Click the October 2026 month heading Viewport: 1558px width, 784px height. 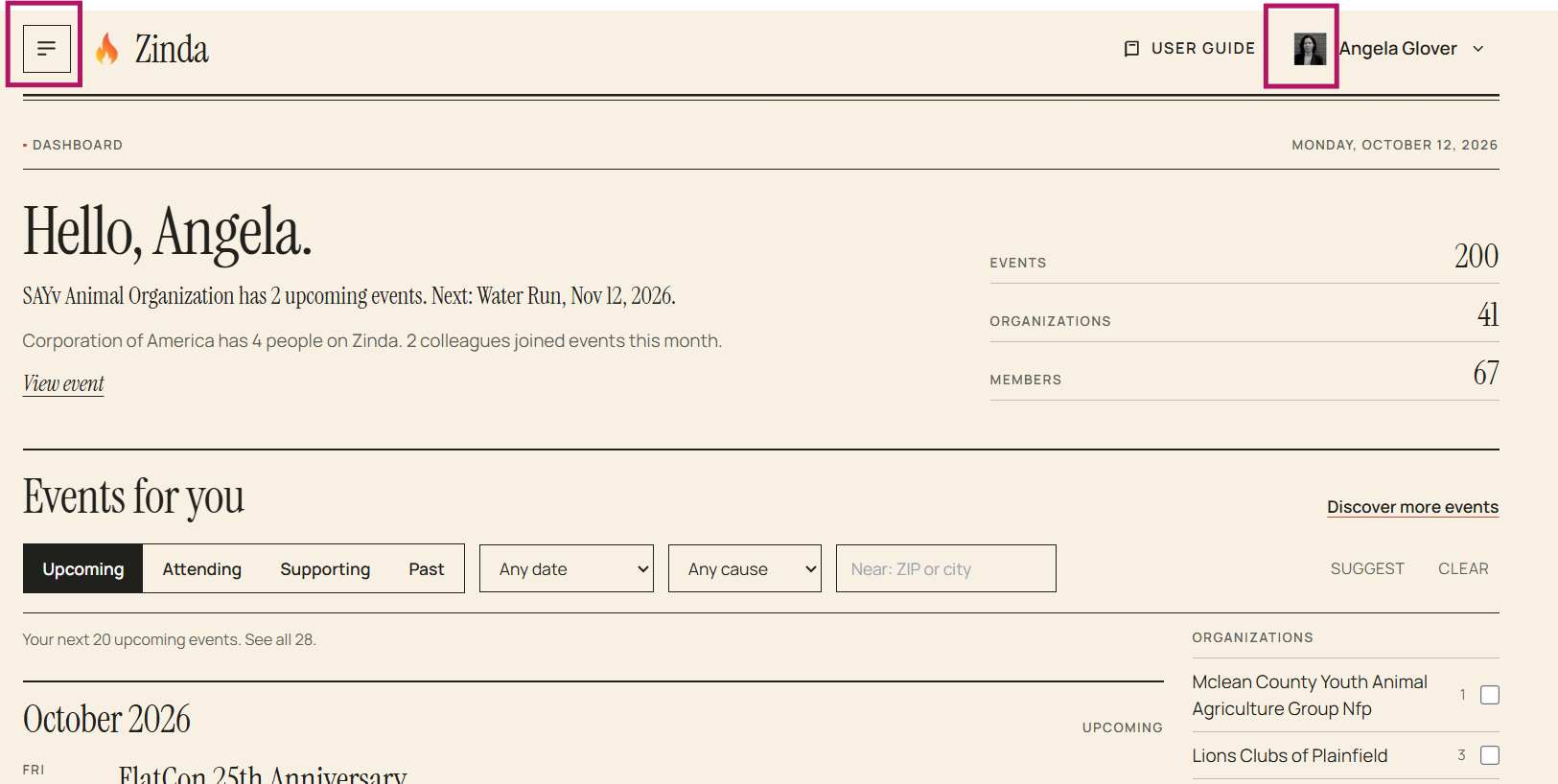coord(106,719)
